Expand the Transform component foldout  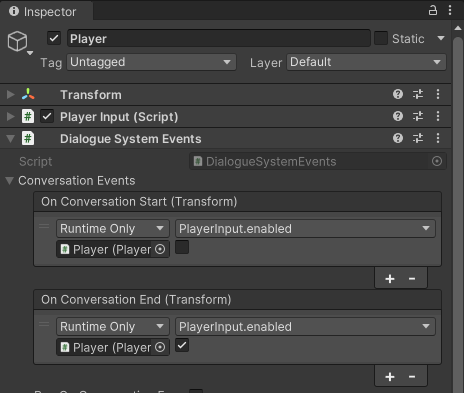[11, 95]
